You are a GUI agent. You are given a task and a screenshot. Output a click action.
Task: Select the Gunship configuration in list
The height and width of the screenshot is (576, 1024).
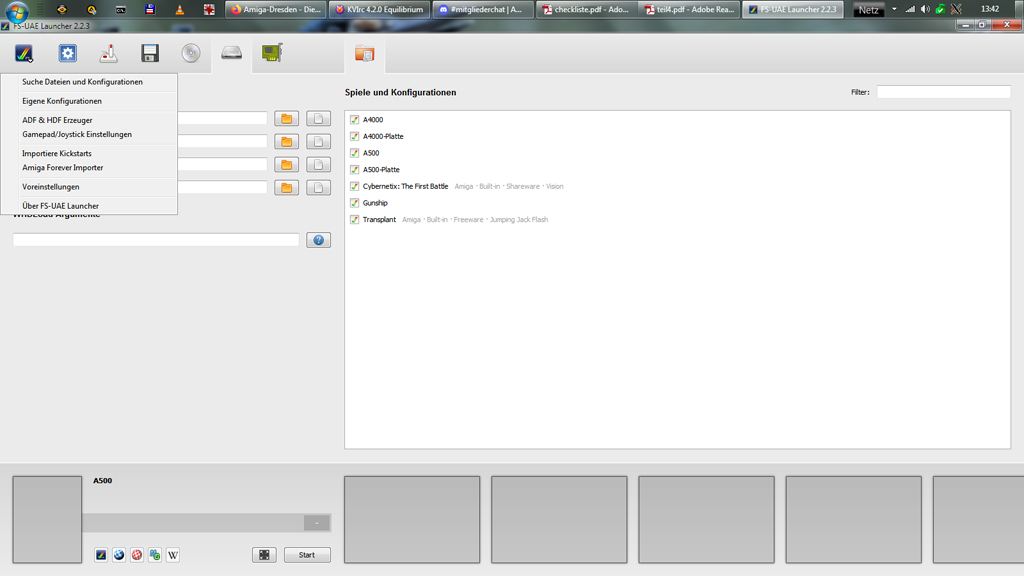[375, 203]
